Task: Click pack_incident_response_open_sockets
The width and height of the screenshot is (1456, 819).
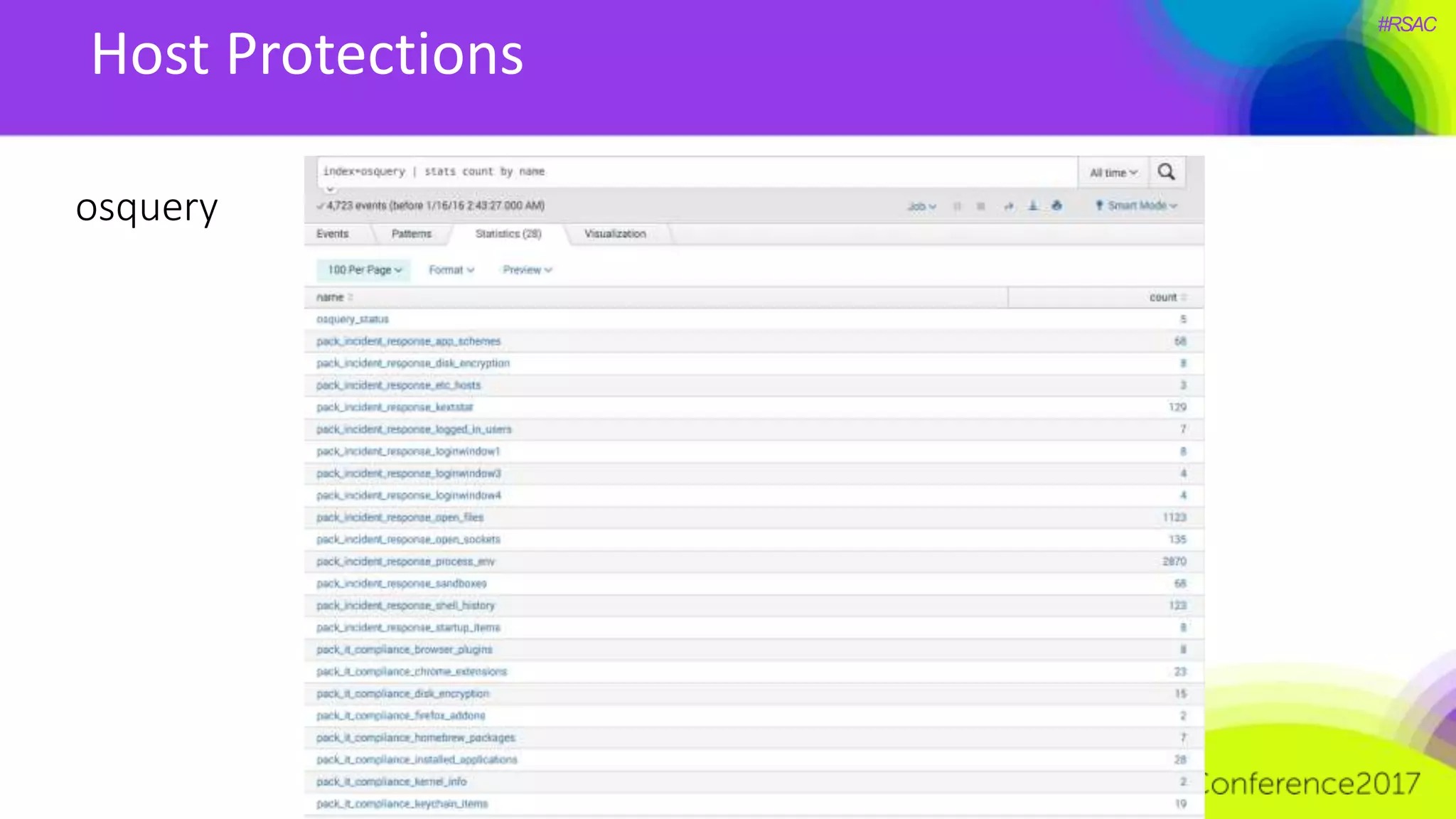Action: coord(409,540)
